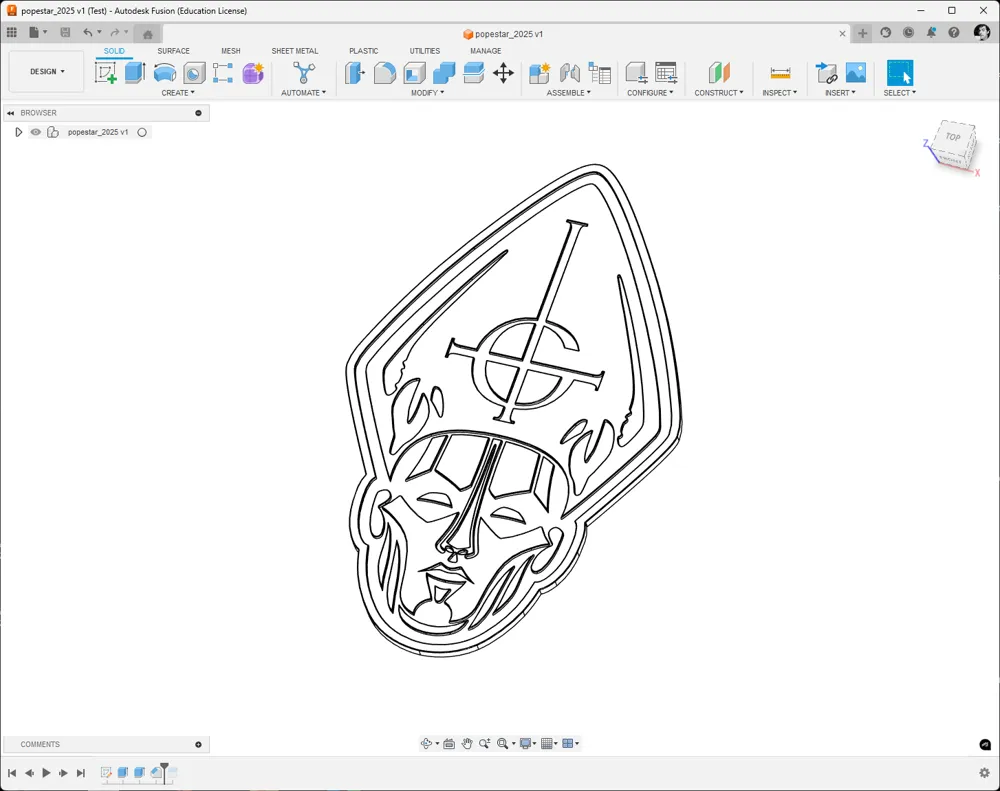
Task: Click the Change Parameters table icon
Action: coord(666,73)
